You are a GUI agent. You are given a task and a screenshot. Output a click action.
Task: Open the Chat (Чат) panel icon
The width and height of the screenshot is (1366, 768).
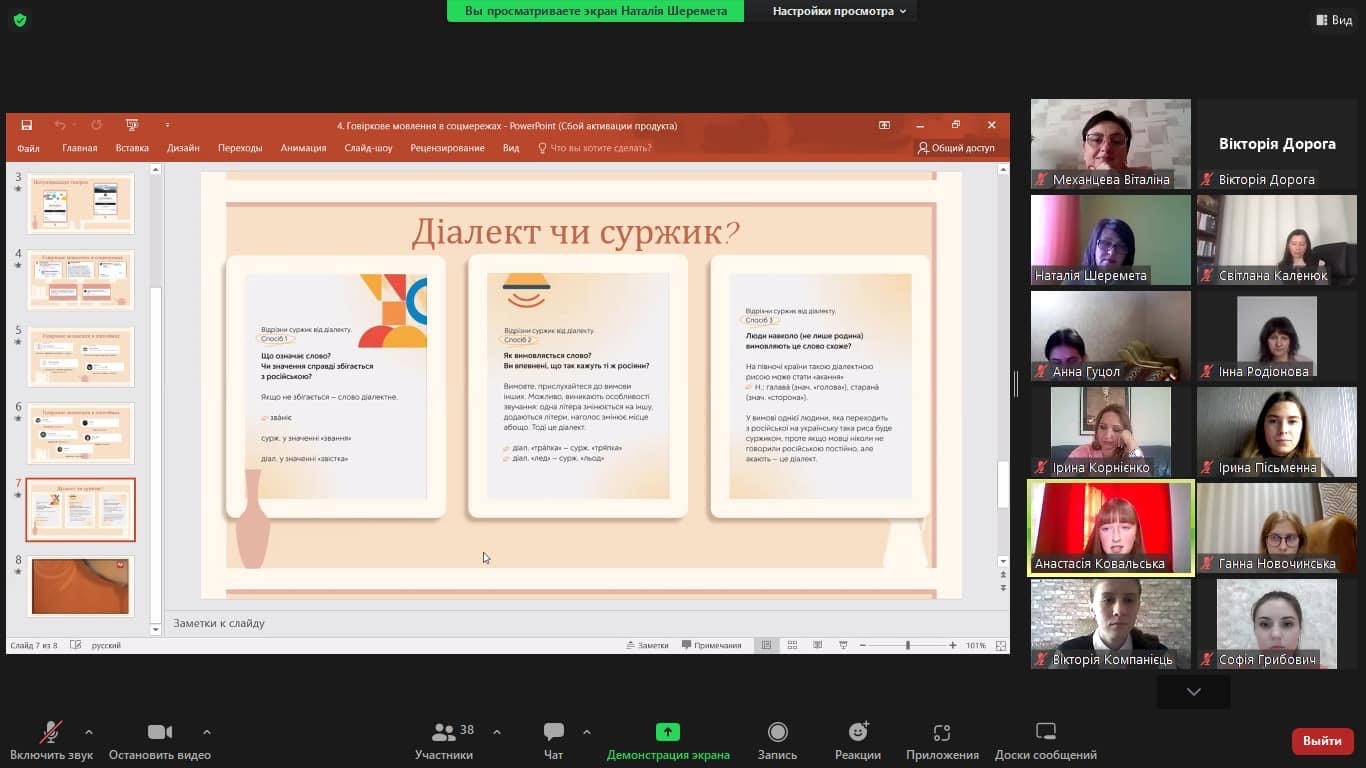click(553, 733)
